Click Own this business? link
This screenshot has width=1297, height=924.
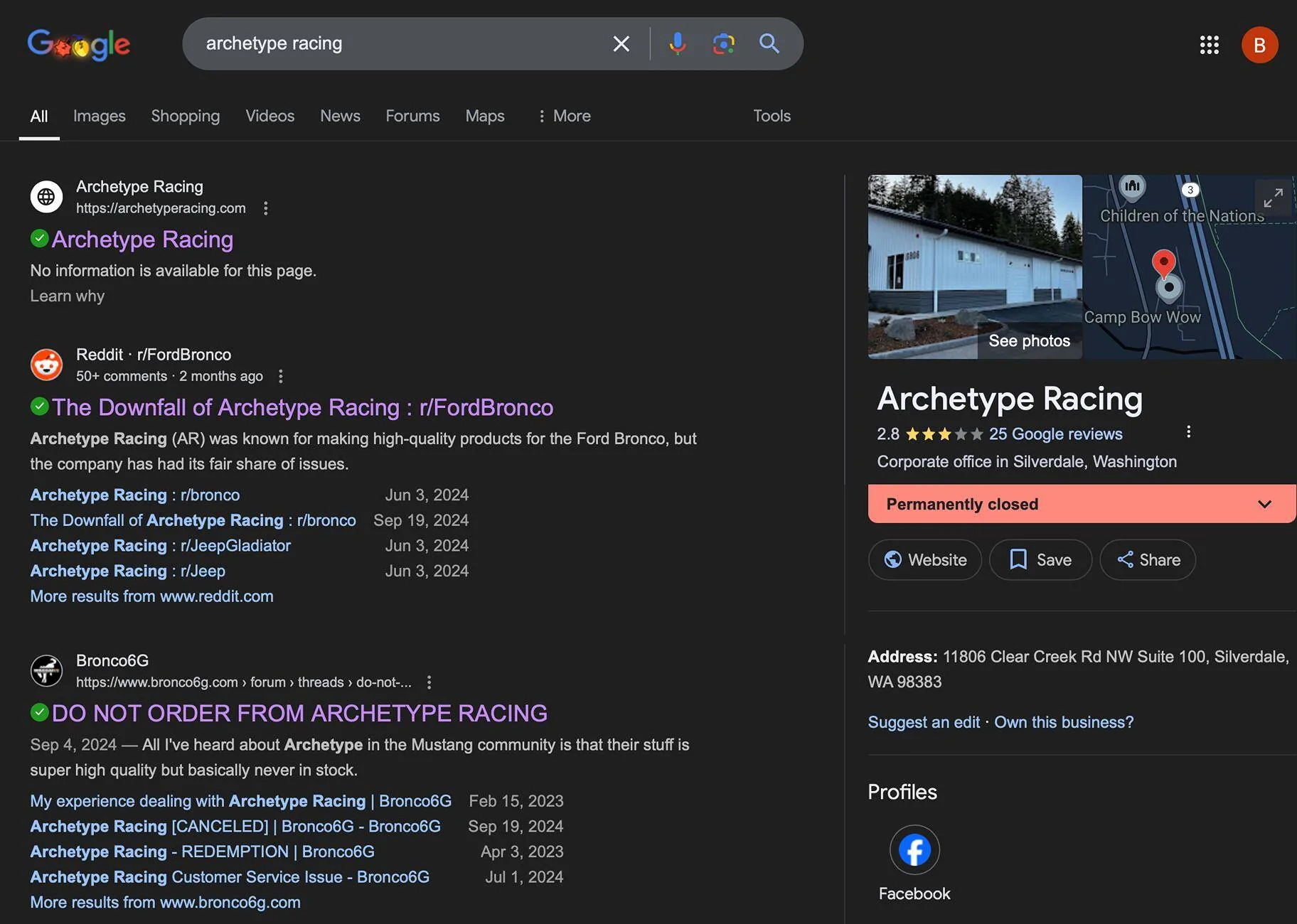pyautogui.click(x=1064, y=722)
